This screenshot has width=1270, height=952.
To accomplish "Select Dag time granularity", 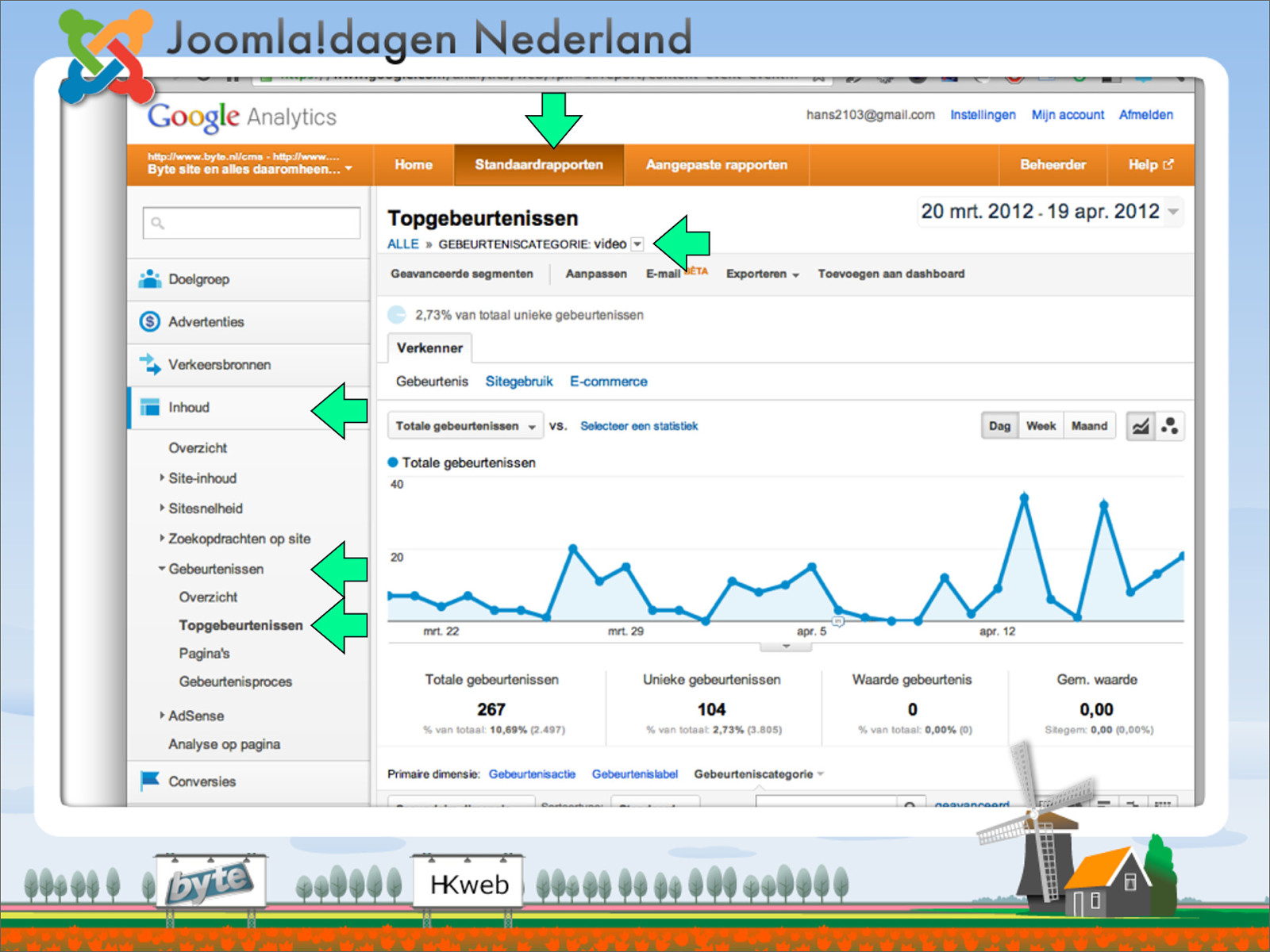I will (x=999, y=426).
